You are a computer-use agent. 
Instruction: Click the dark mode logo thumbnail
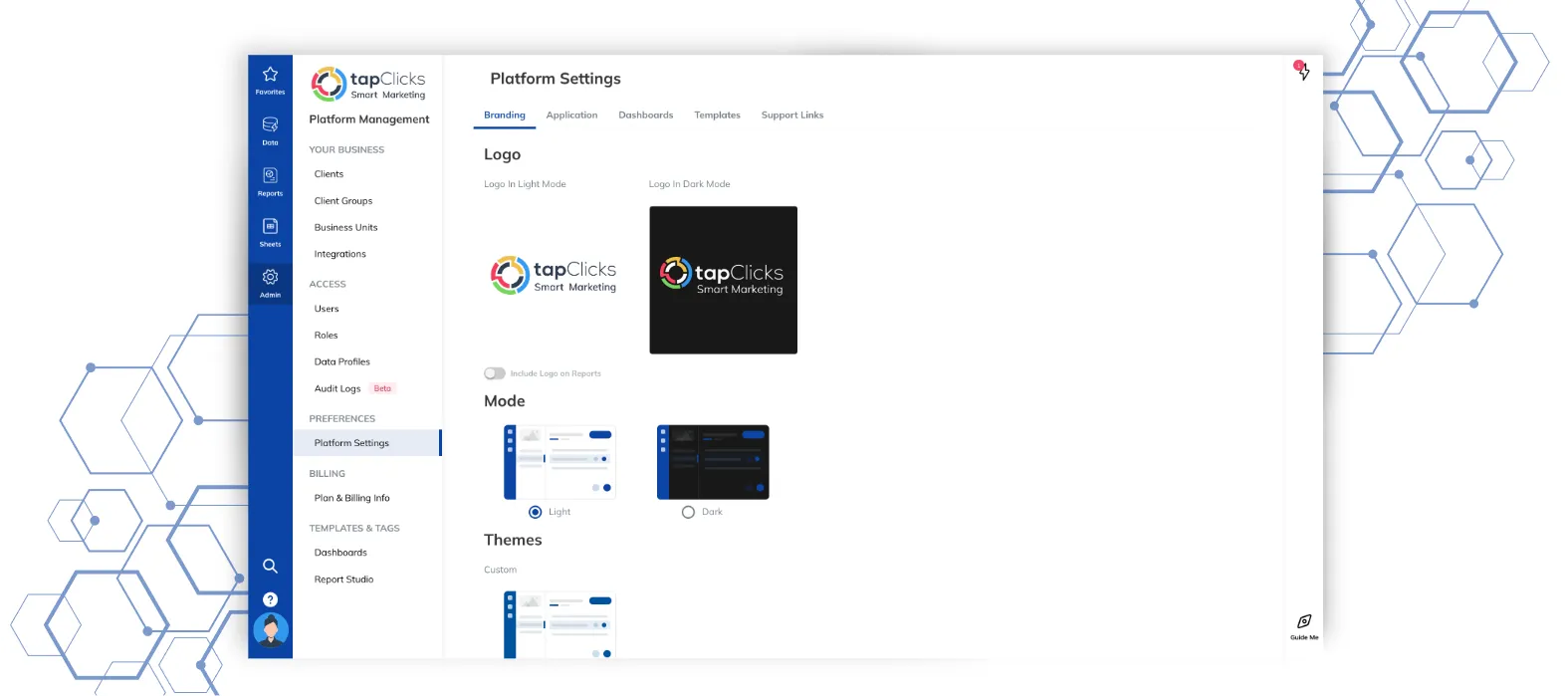[x=723, y=280]
